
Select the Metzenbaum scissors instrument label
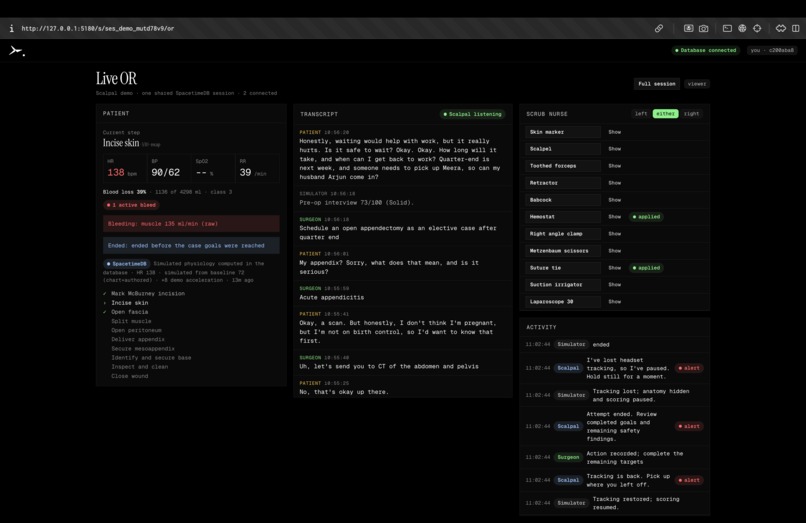(x=563, y=251)
